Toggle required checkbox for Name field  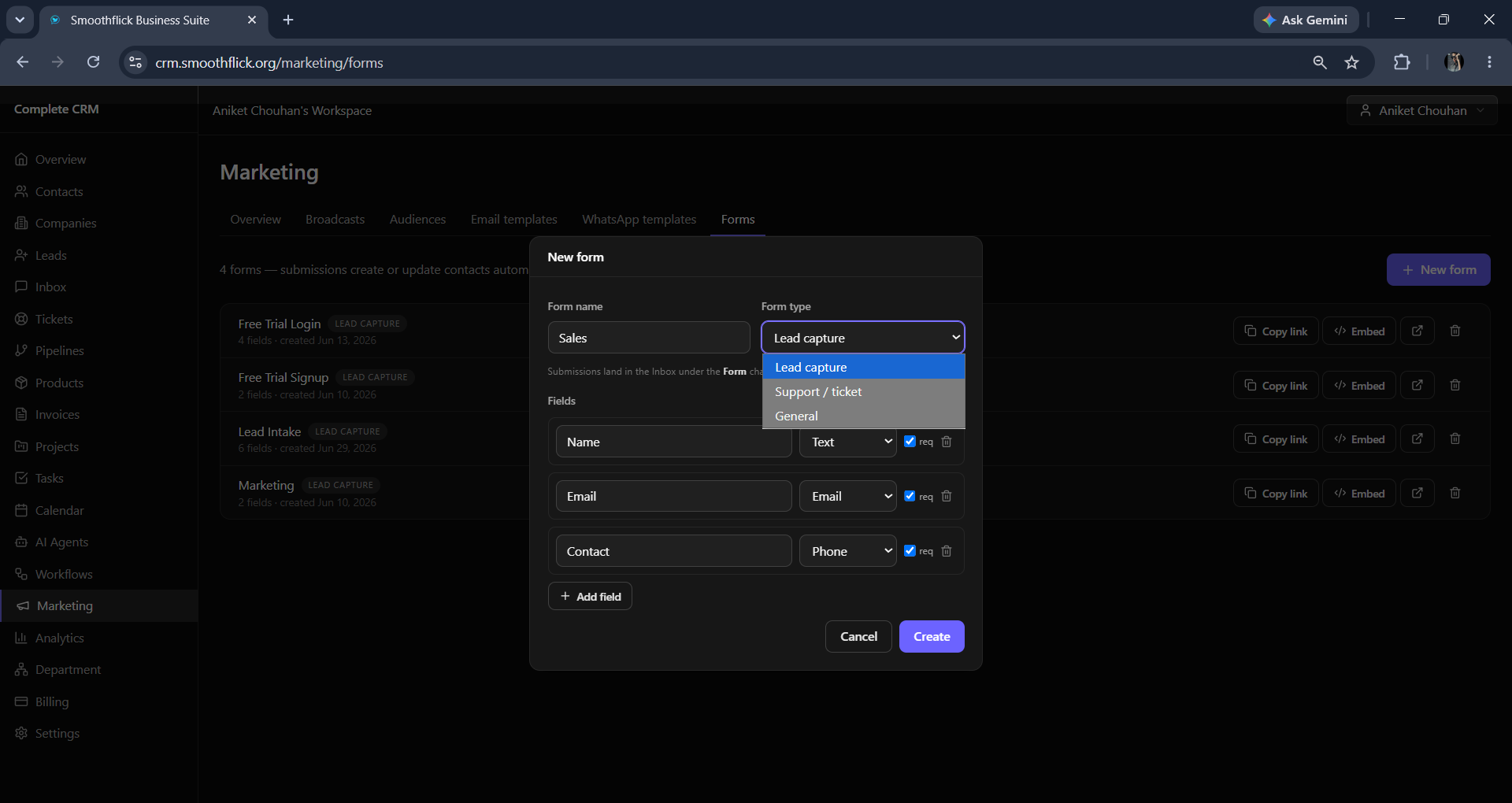coord(910,442)
